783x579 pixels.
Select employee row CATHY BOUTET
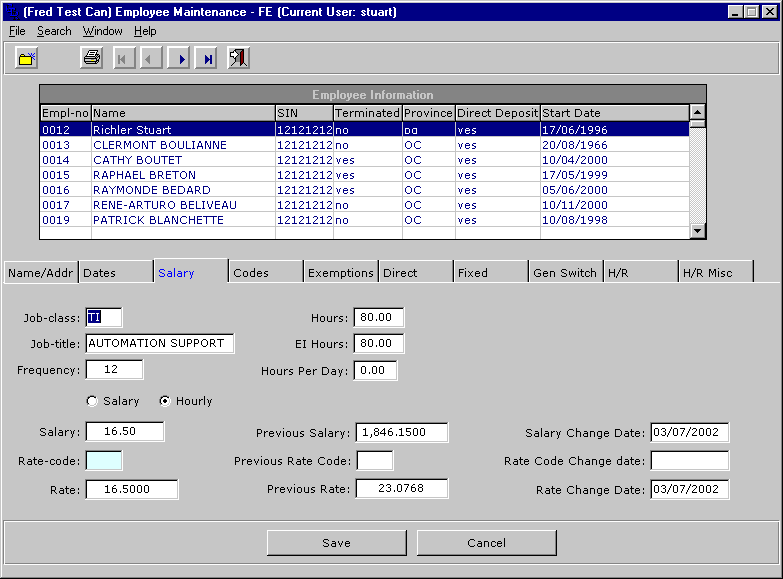coord(138,160)
